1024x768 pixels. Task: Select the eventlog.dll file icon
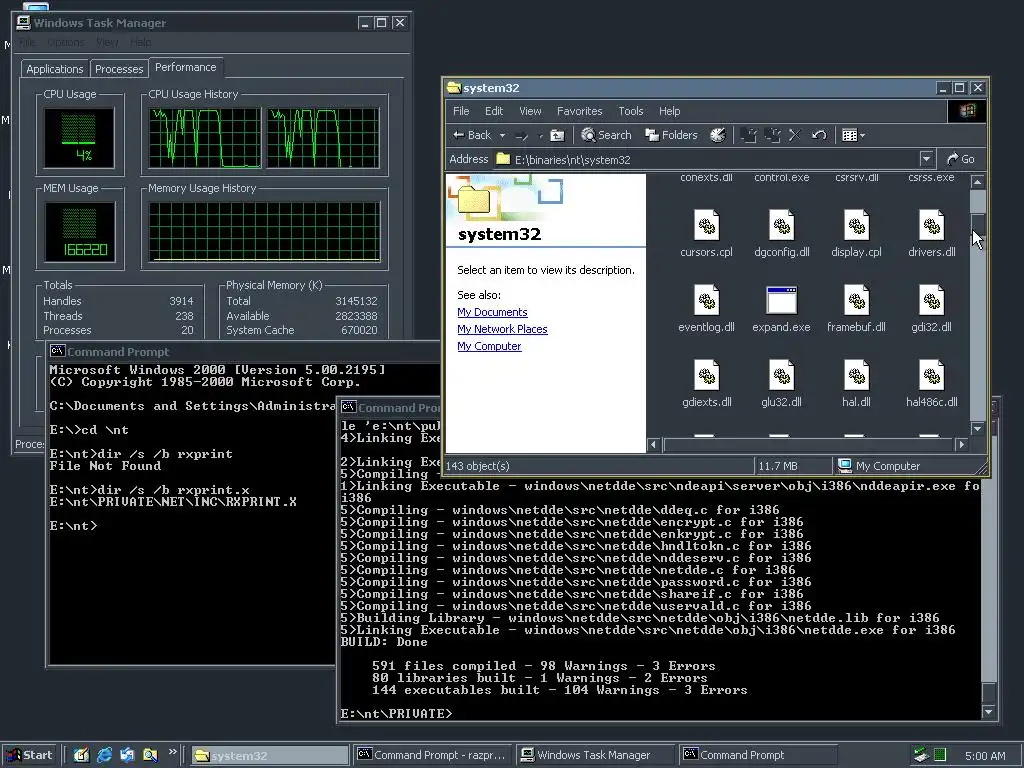tap(706, 301)
